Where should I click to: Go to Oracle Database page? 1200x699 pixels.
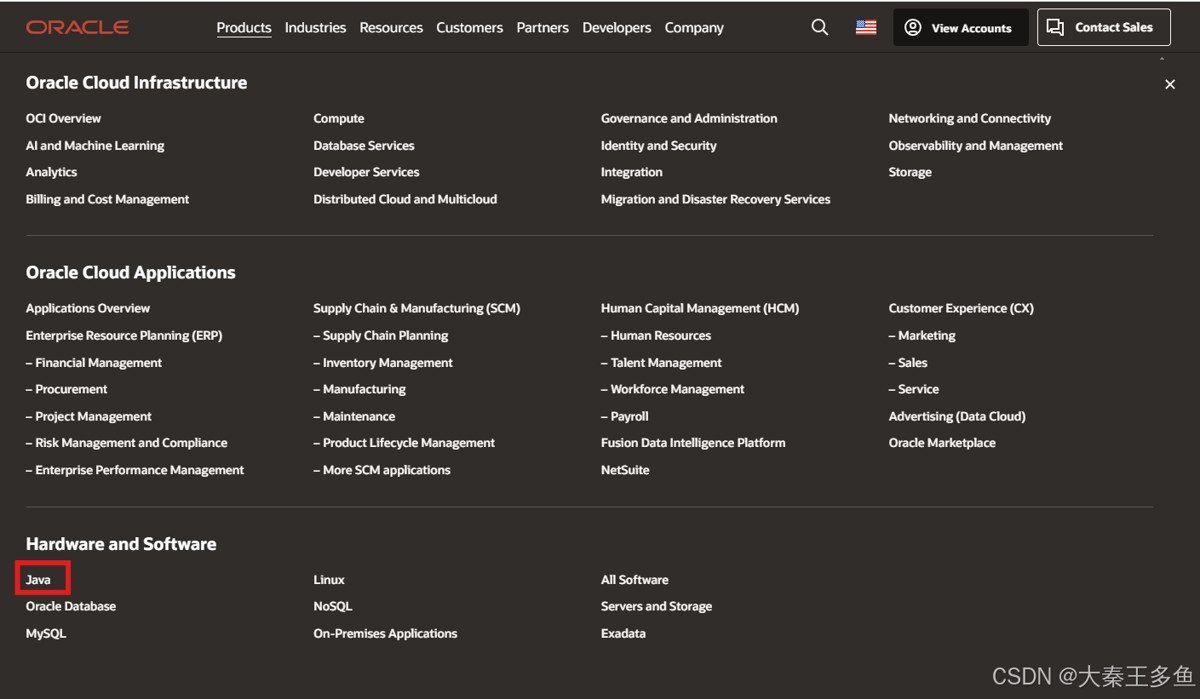(x=71, y=607)
